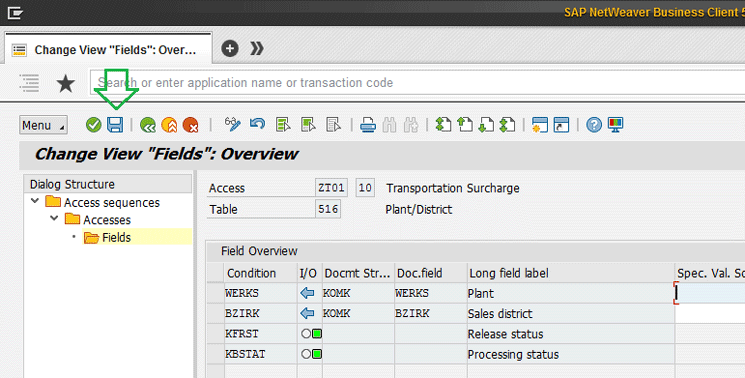The height and width of the screenshot is (378, 745).
Task: Click the Access ZT01 field
Action: click(x=331, y=188)
